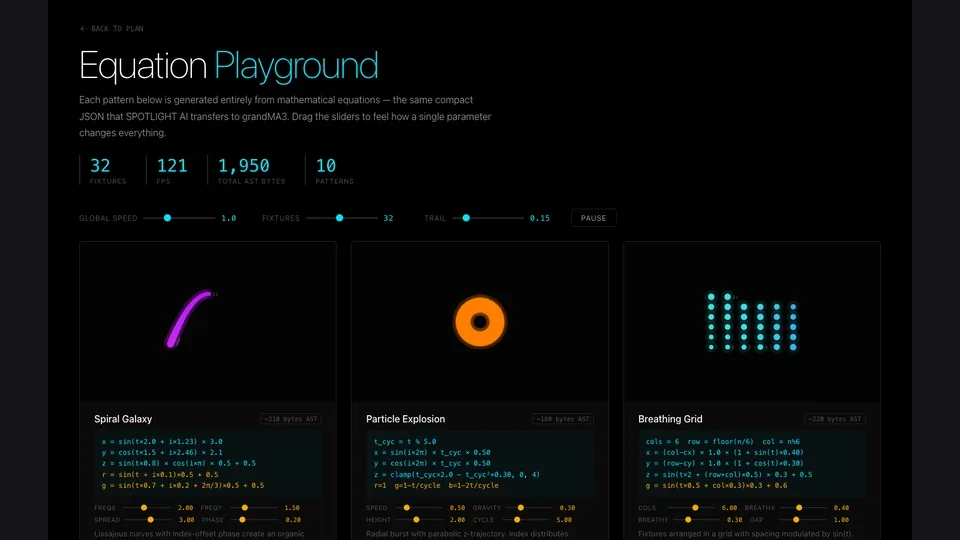Viewport: 960px width, 540px height.
Task: Click the 1,950 Total AST Bytes stat
Action: 251,170
